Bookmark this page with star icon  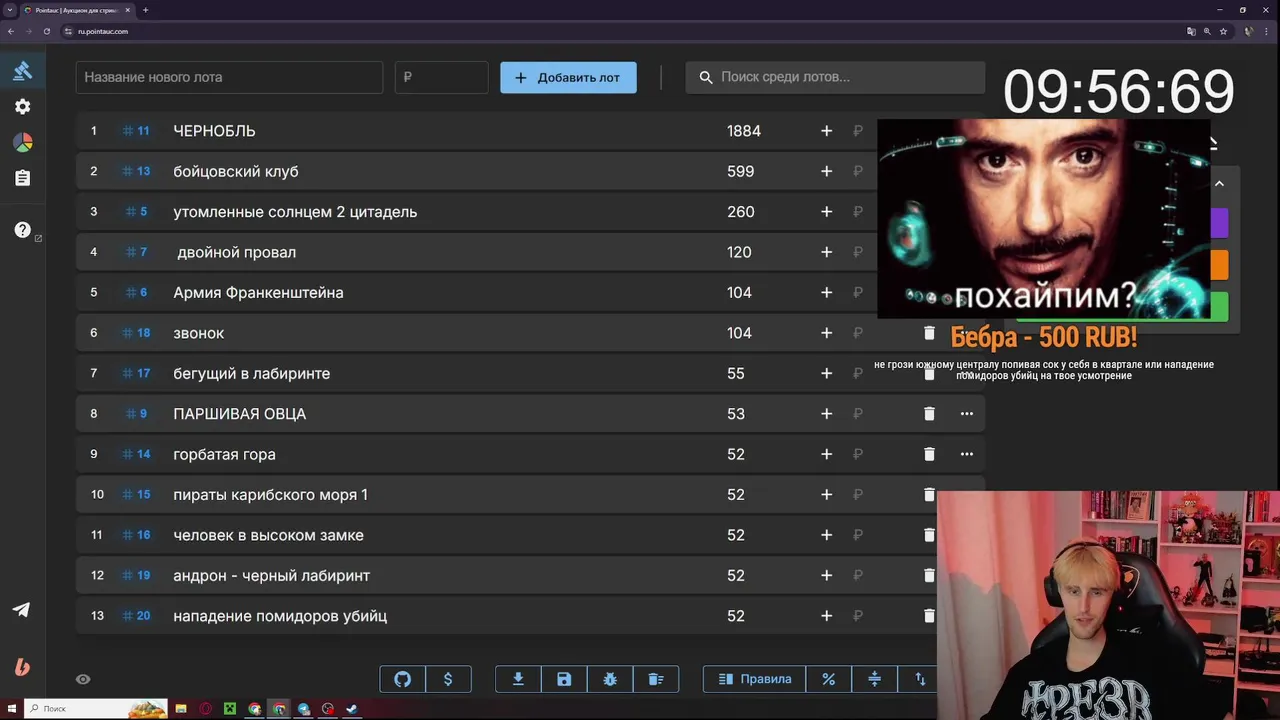coord(1223,31)
